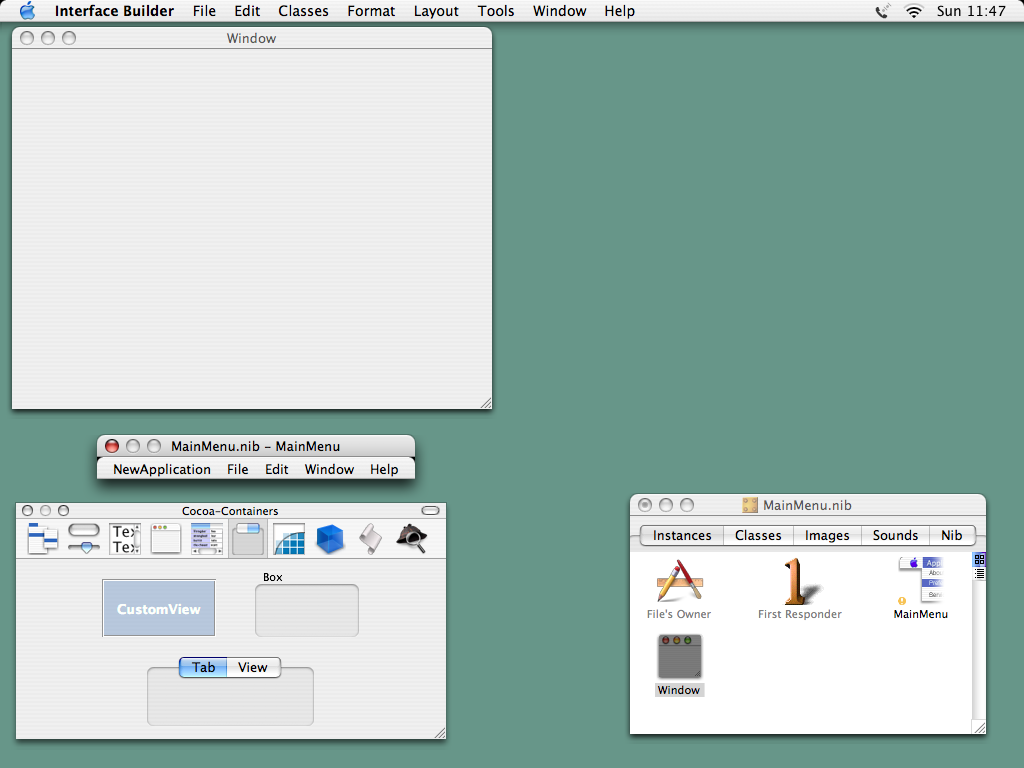The image size is (1024, 768).
Task: Select the Cocoa-Data table views palette
Action: tap(207, 539)
